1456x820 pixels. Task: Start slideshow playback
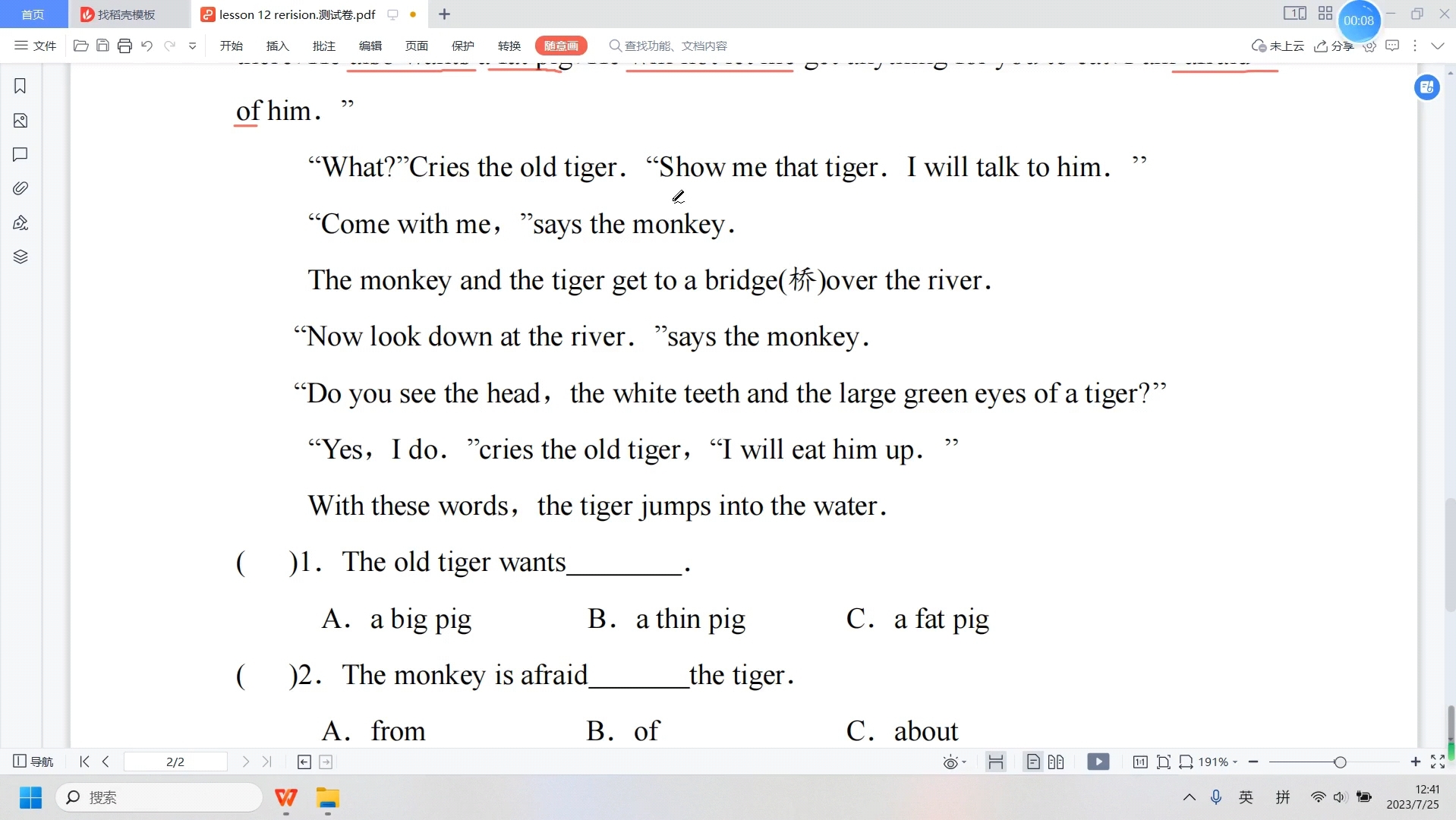[x=1098, y=762]
